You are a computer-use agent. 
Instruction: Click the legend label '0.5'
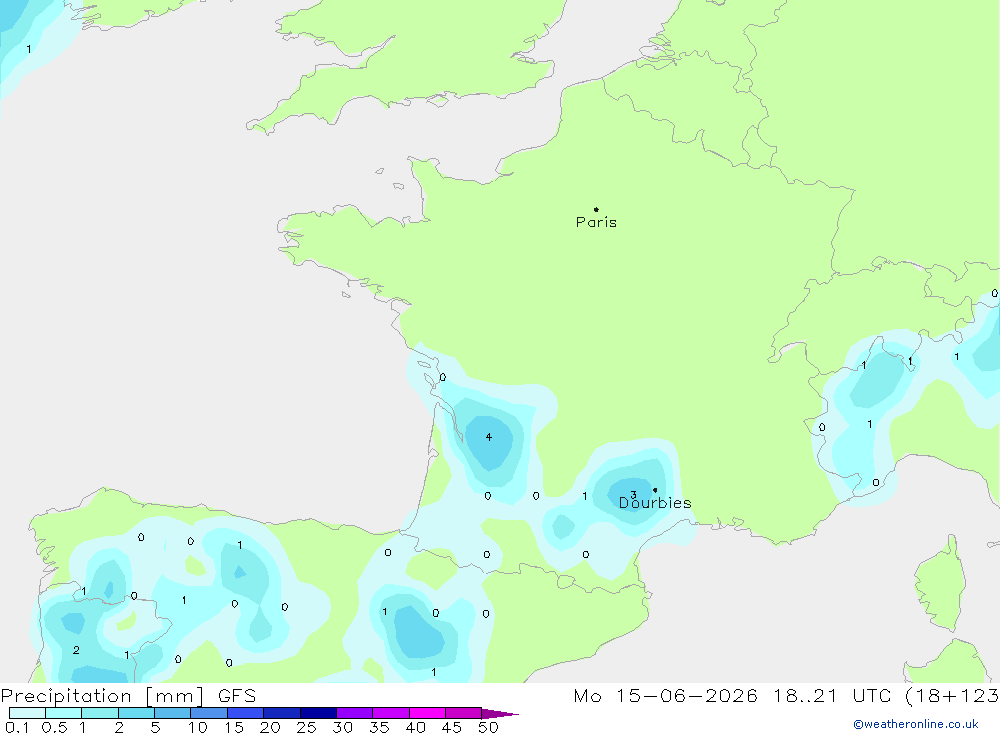[54, 727]
